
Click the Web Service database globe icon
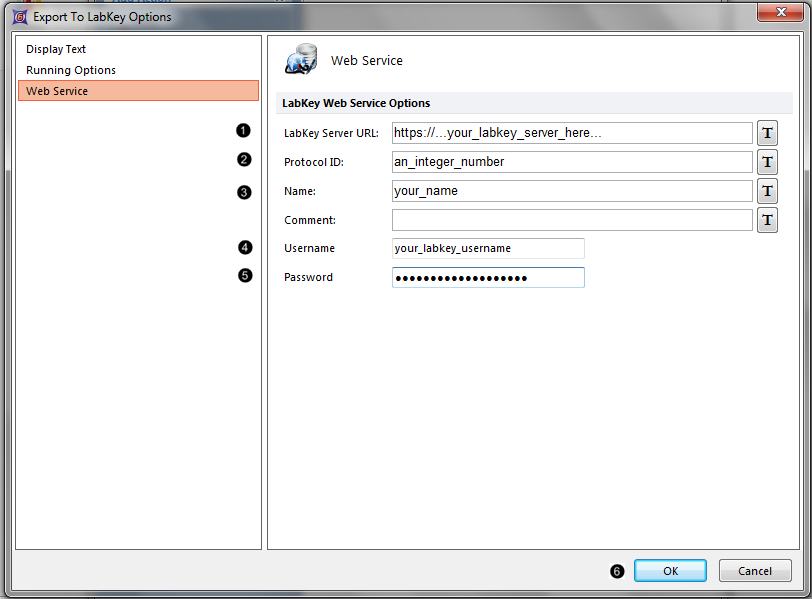click(301, 60)
